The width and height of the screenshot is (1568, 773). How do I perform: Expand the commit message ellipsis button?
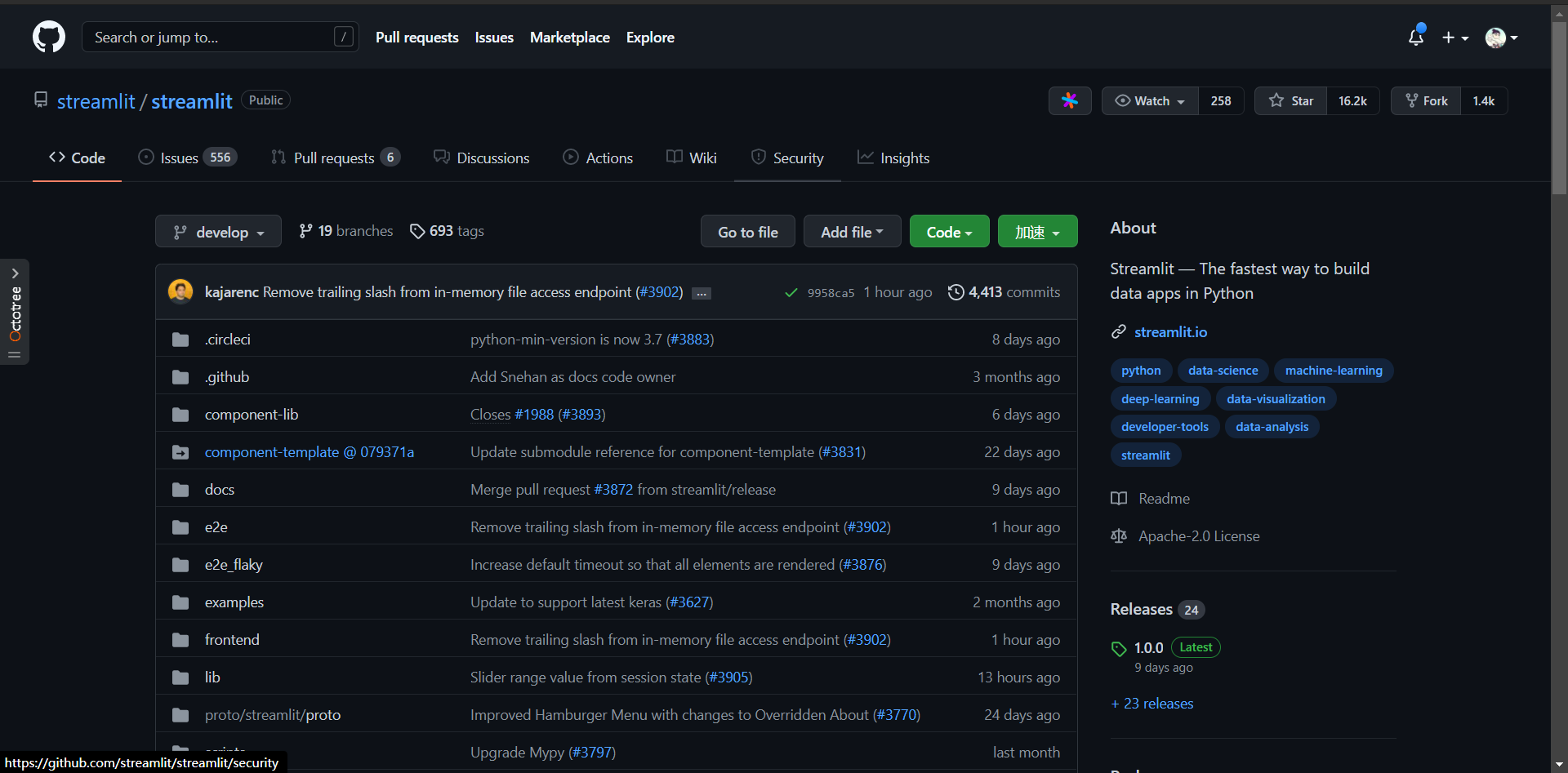coord(702,293)
